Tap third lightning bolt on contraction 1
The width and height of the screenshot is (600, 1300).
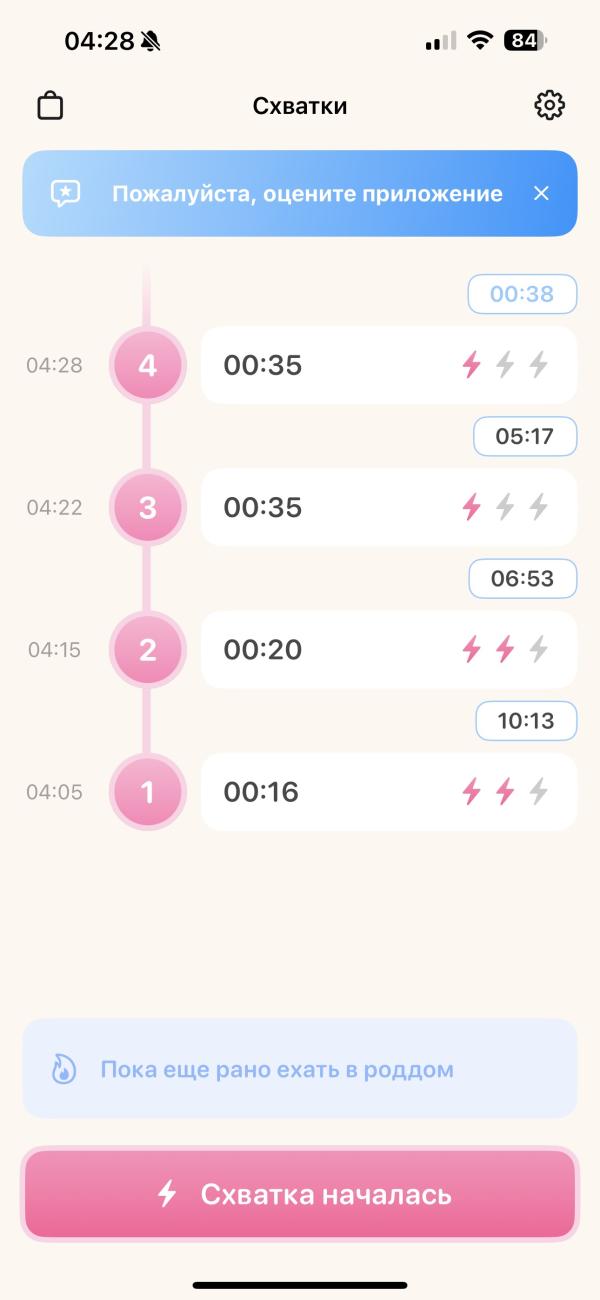pos(539,792)
